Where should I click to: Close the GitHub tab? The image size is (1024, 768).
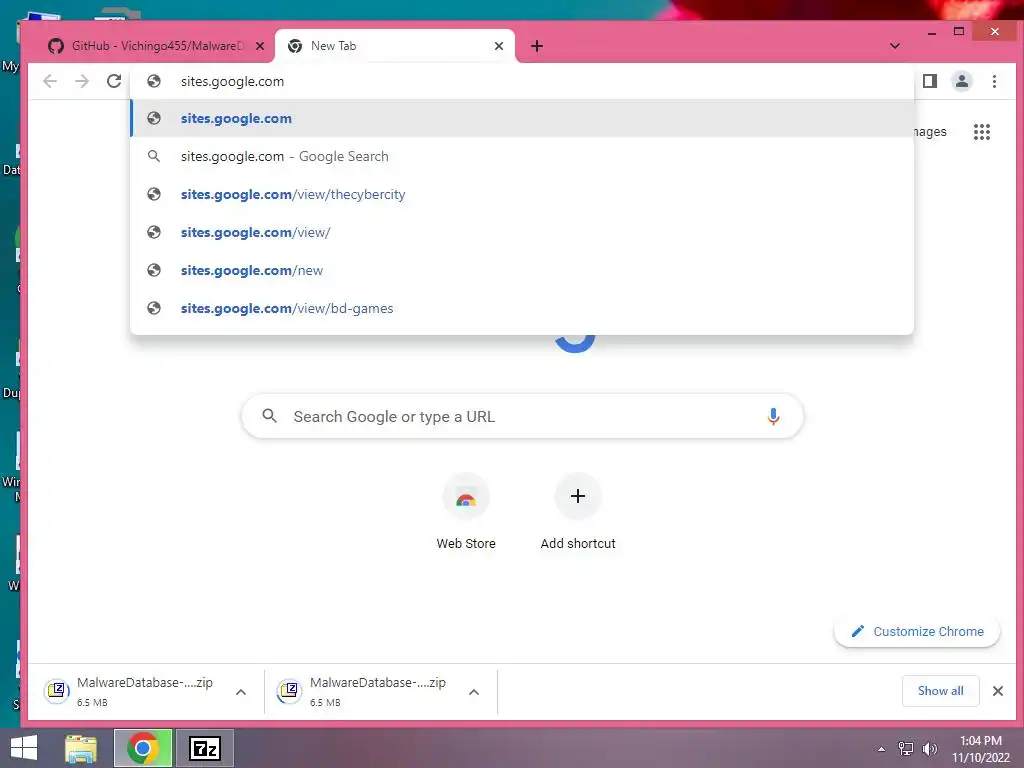260,46
